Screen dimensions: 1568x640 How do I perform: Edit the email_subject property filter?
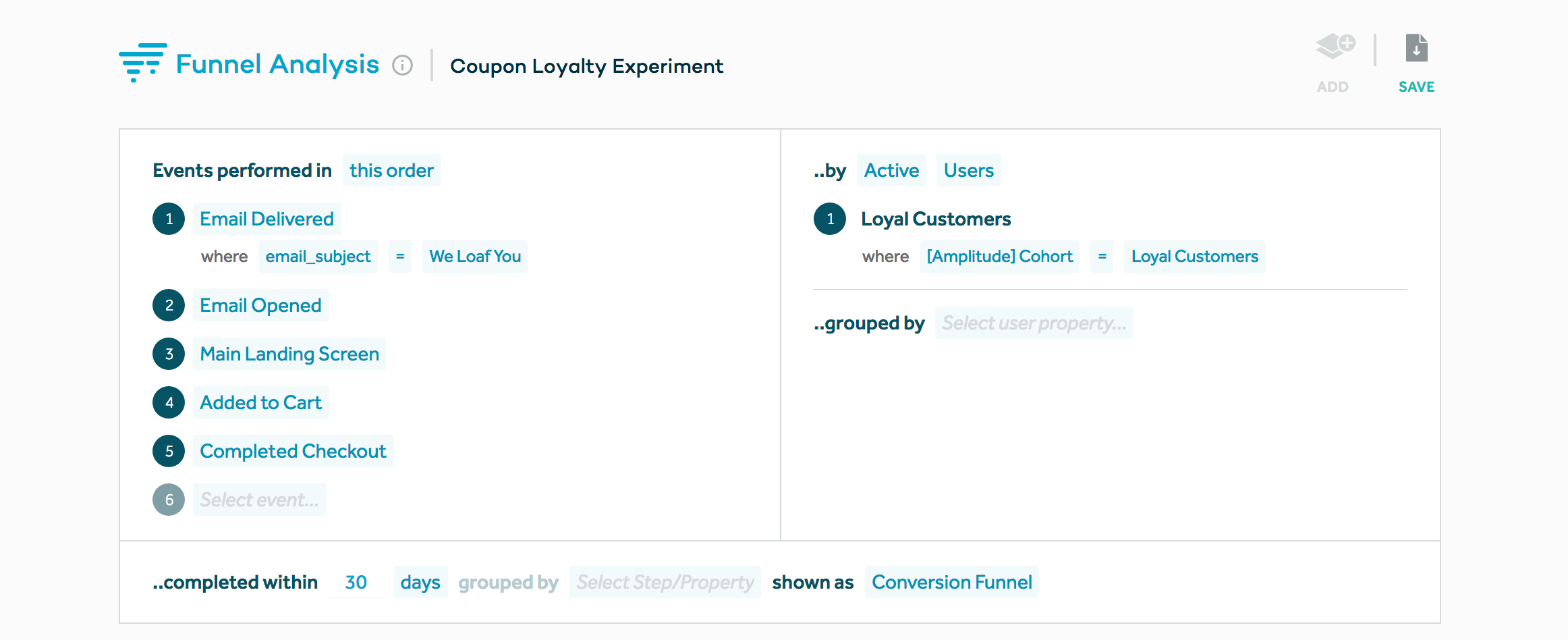(x=318, y=257)
